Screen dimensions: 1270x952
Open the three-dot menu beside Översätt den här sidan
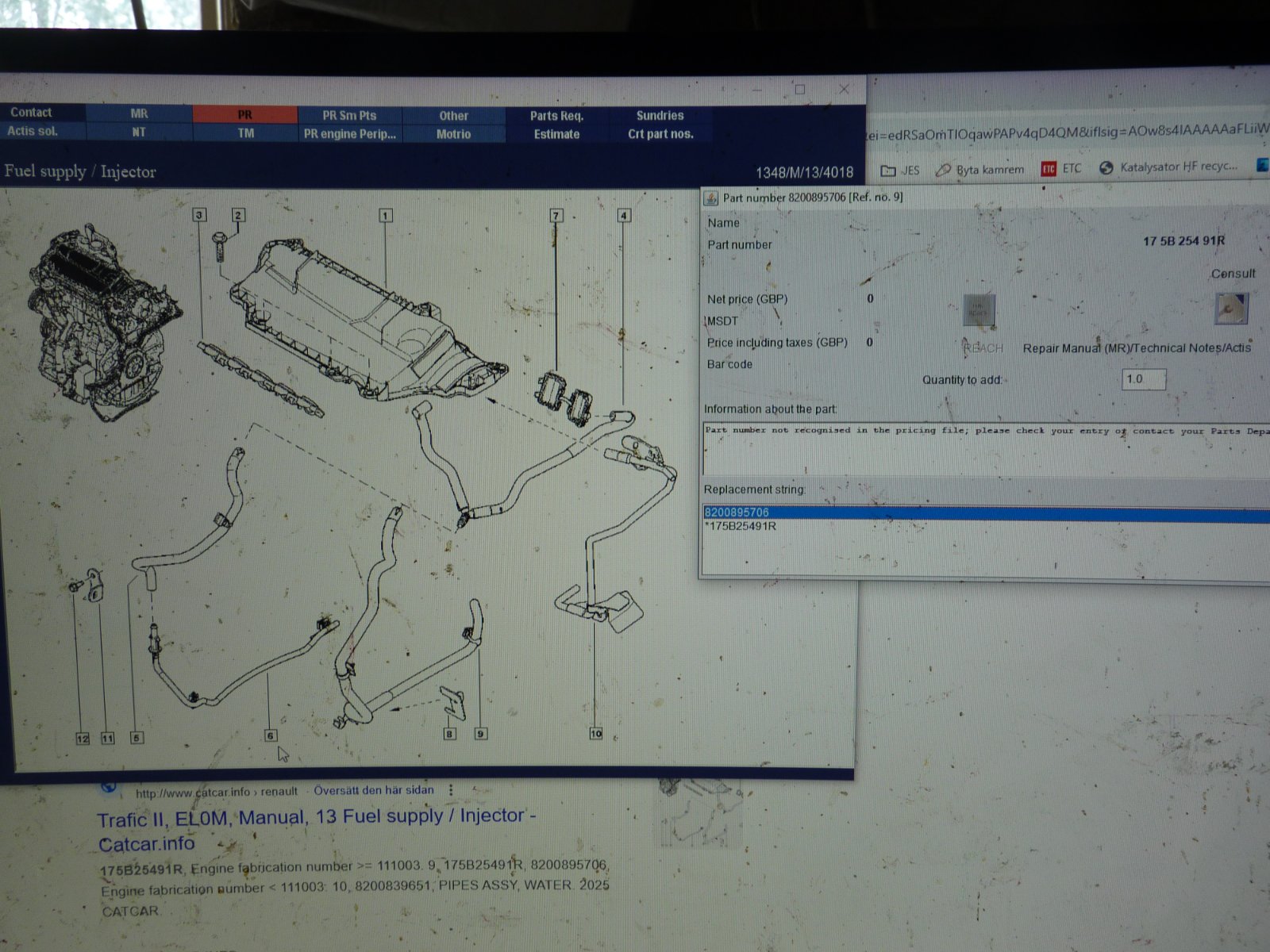451,790
